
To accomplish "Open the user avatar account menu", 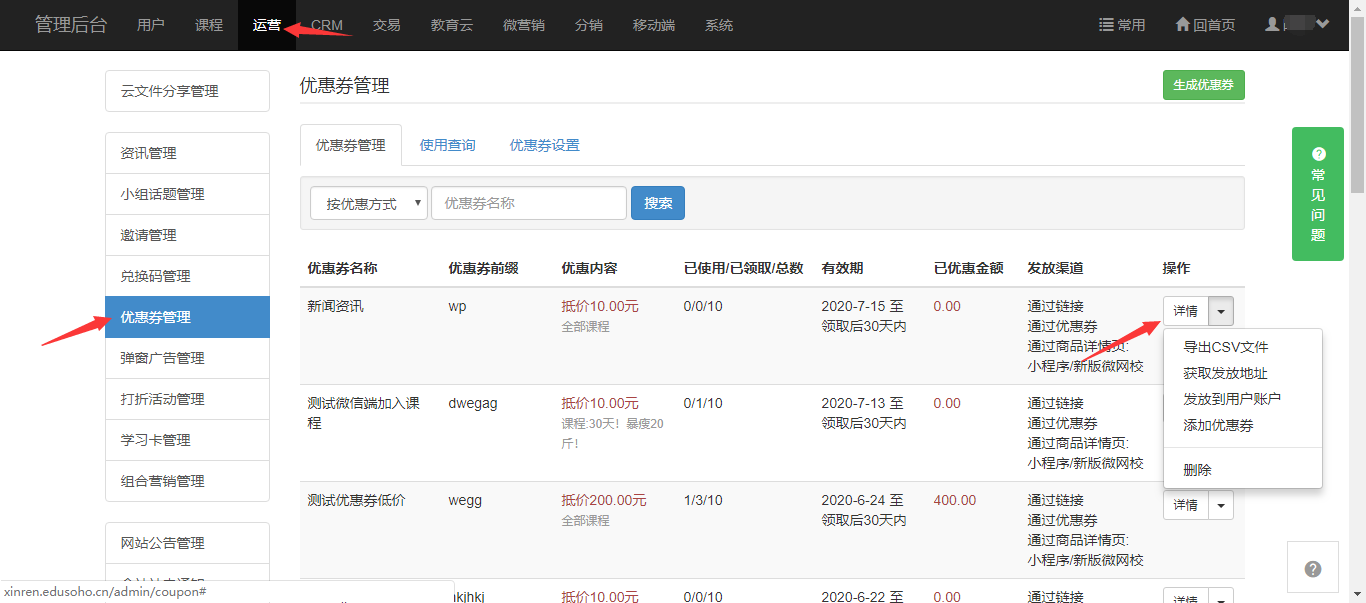I will (x=1296, y=25).
